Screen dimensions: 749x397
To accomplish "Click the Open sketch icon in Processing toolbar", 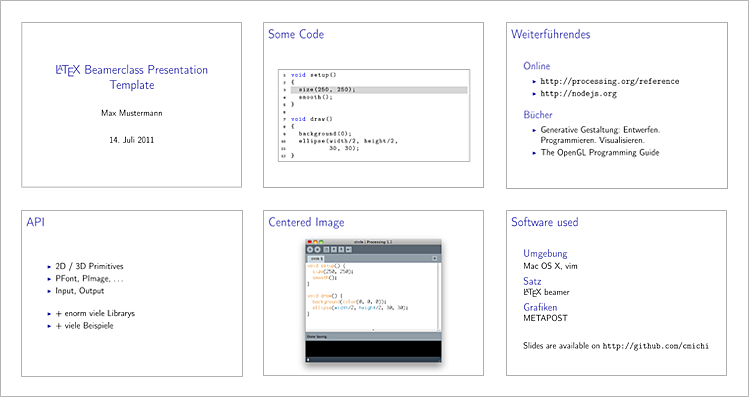I will pyautogui.click(x=334, y=249).
